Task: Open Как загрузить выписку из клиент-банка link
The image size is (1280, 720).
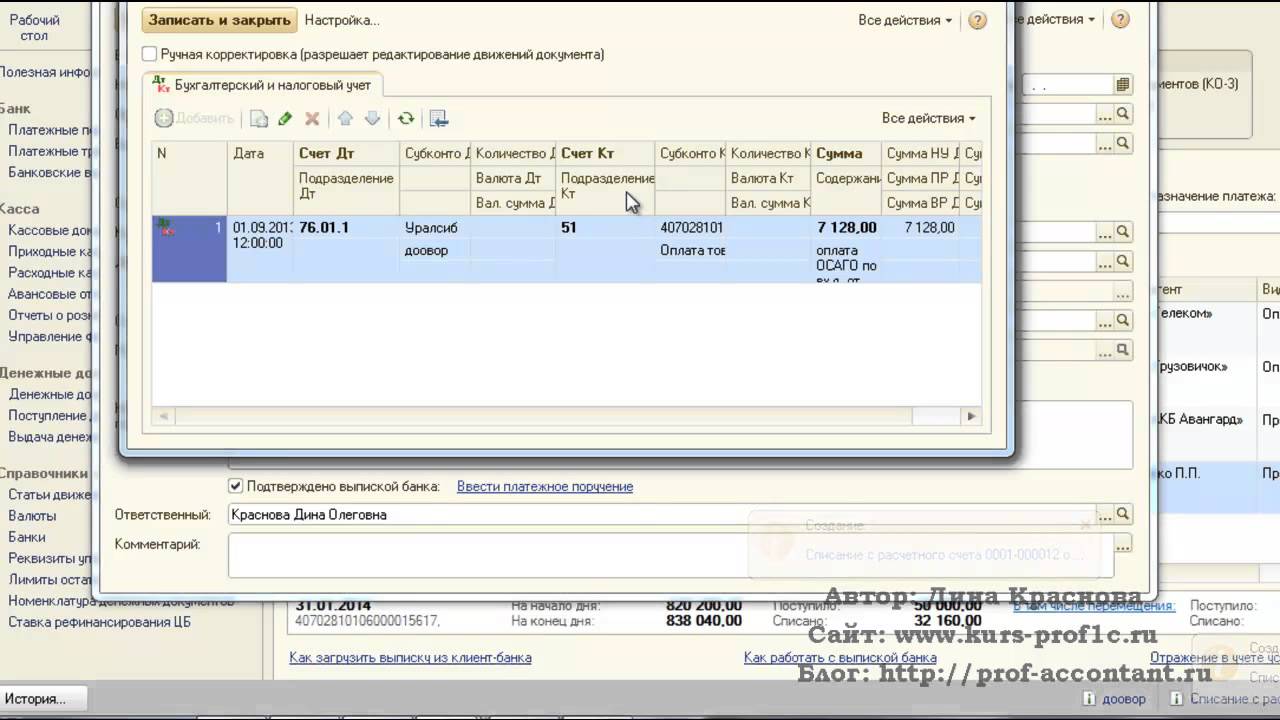Action: click(410, 657)
